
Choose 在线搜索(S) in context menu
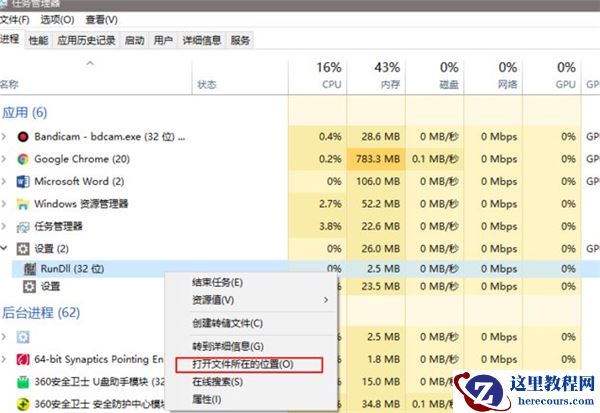point(217,382)
